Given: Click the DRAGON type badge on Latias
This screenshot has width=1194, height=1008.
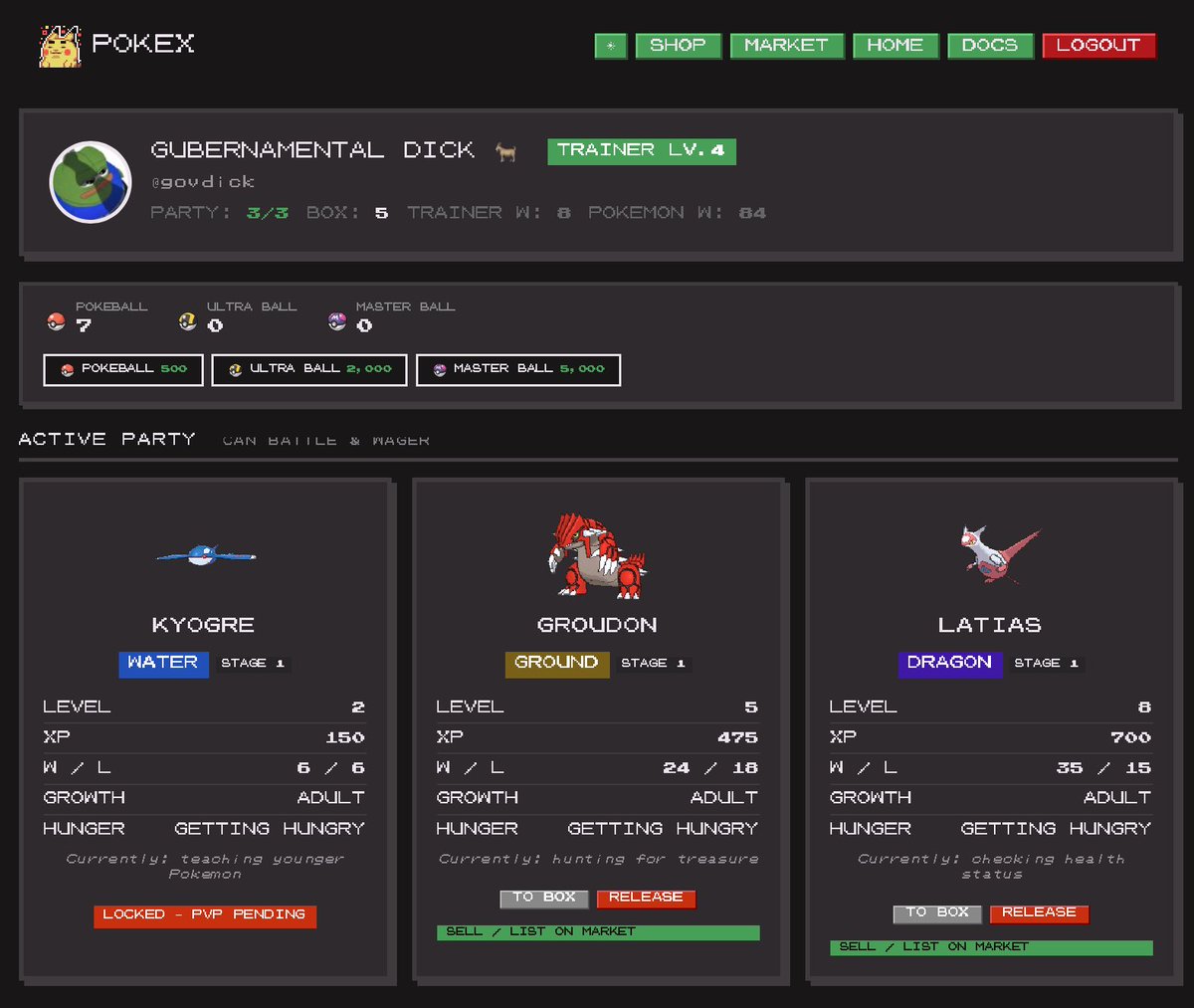Looking at the screenshot, I should click(950, 664).
